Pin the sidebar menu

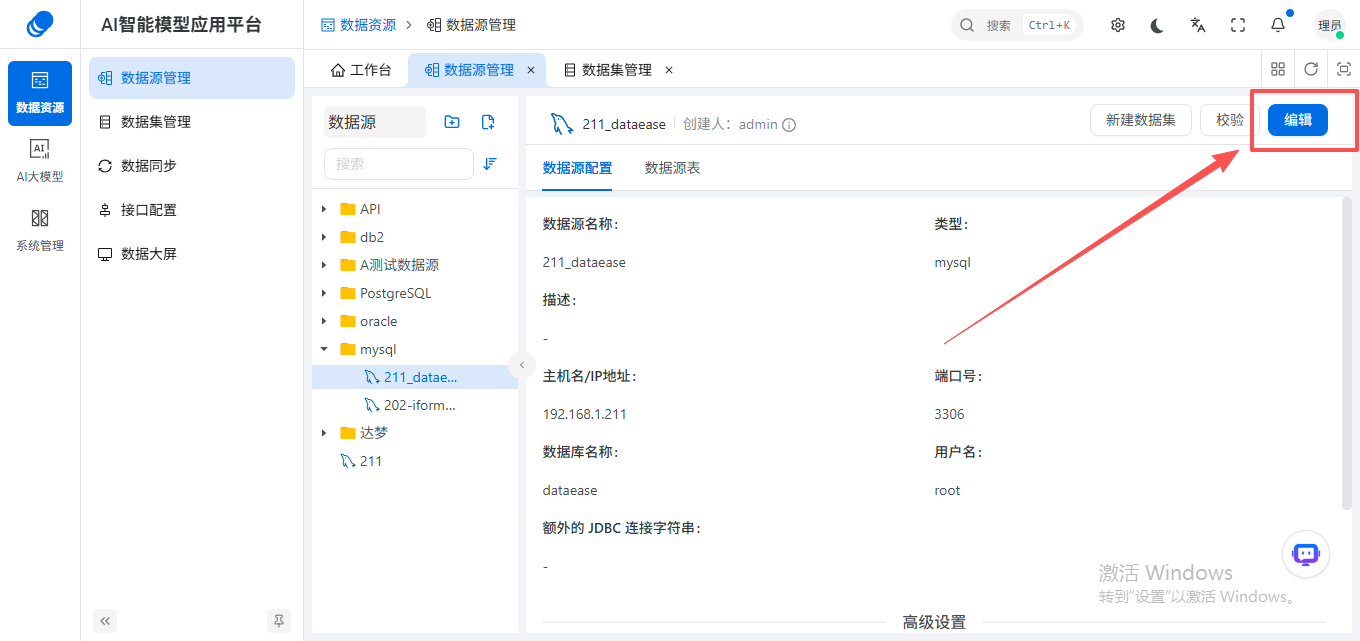pos(279,620)
